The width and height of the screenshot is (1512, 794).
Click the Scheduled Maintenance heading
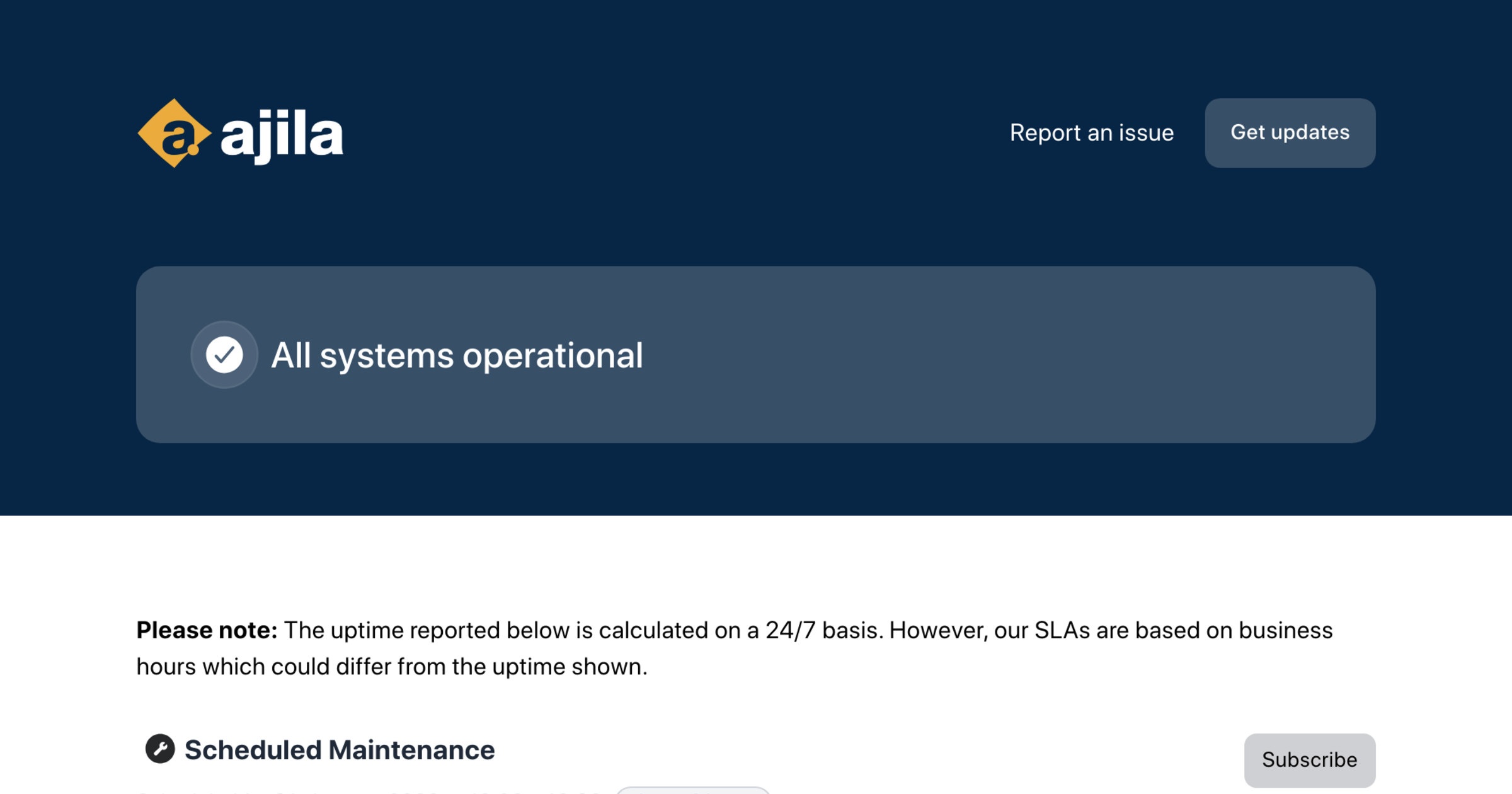[x=339, y=750]
